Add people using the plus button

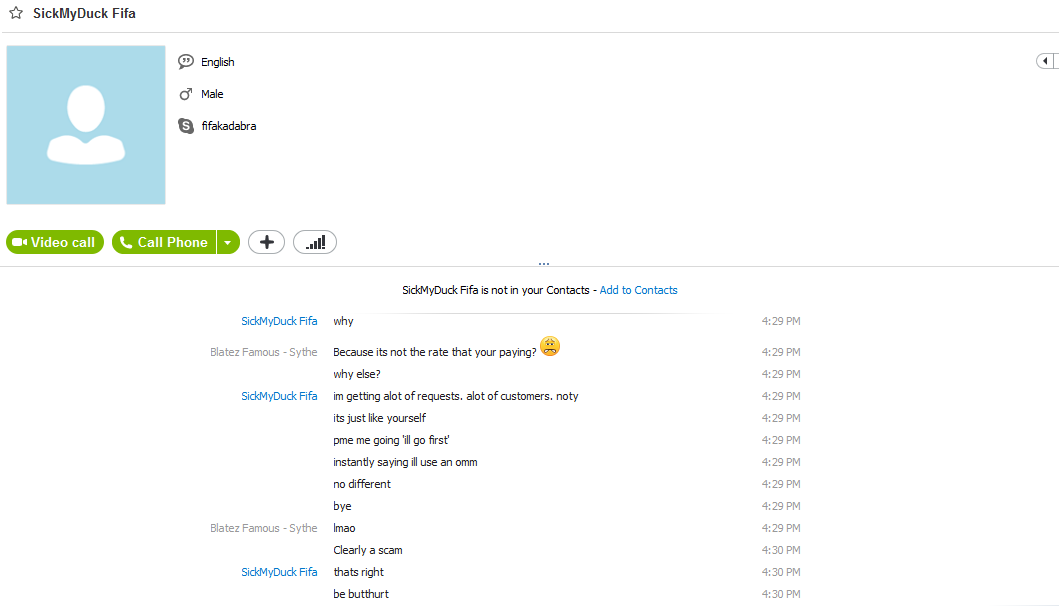click(x=266, y=242)
